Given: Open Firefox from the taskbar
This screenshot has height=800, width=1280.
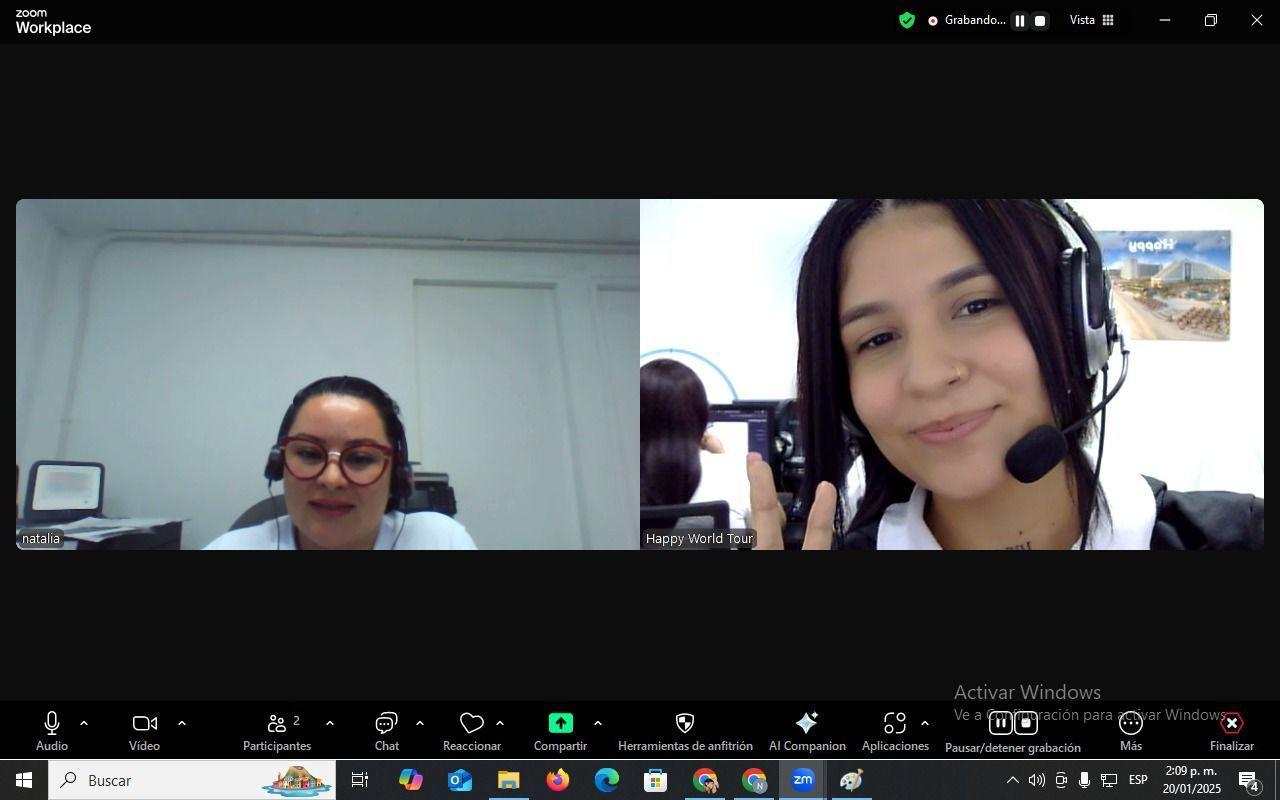Looking at the screenshot, I should 557,780.
